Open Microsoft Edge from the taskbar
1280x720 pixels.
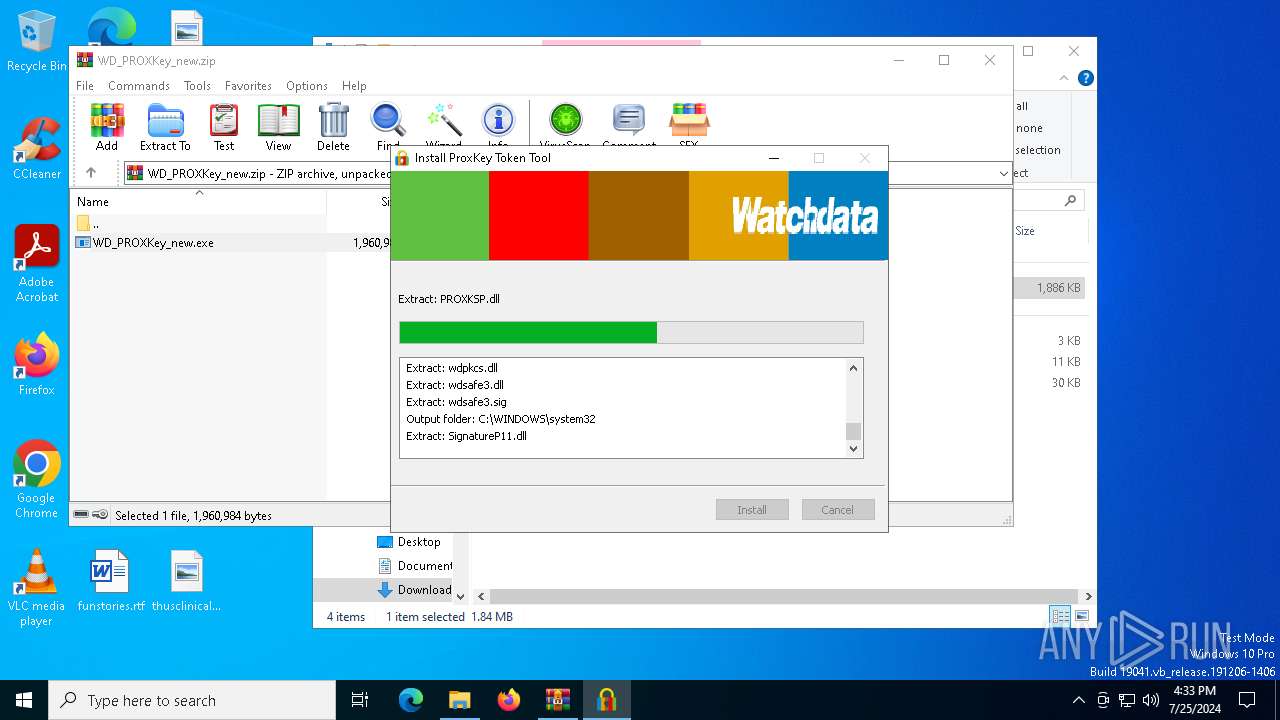(x=411, y=700)
